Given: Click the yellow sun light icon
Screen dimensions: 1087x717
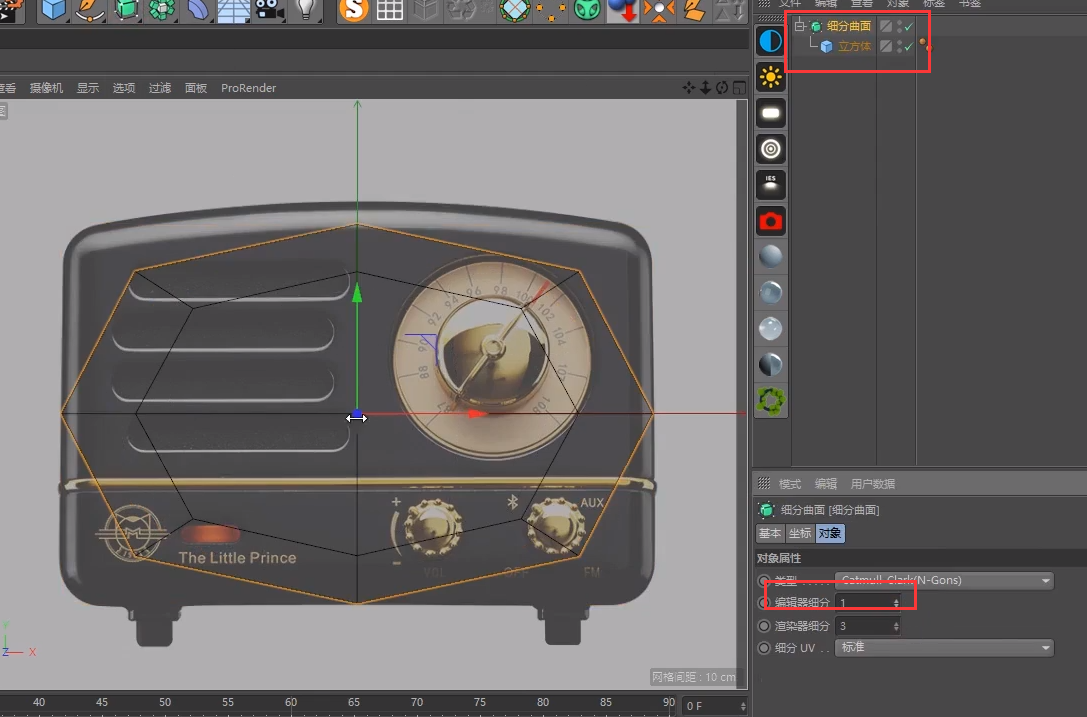Looking at the screenshot, I should (x=770, y=77).
